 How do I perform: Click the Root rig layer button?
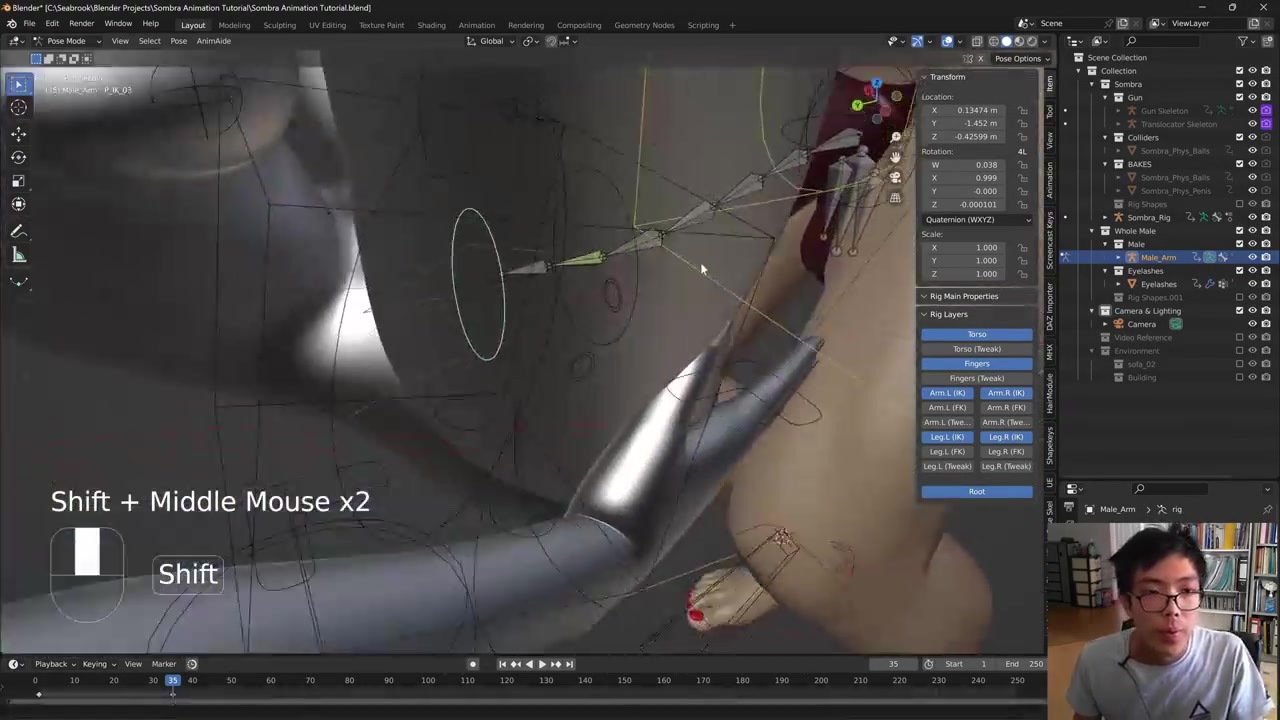(x=976, y=491)
